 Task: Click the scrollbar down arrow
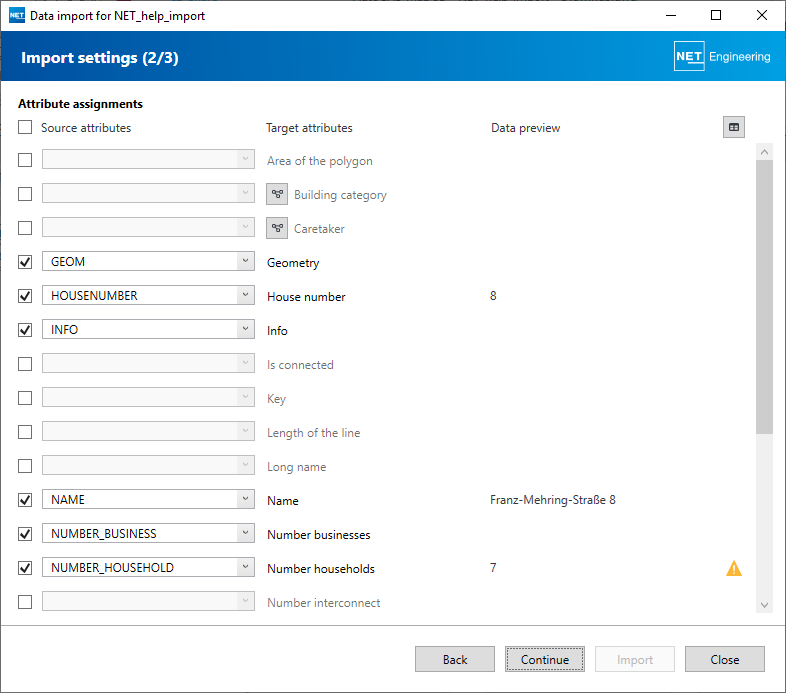point(764,605)
